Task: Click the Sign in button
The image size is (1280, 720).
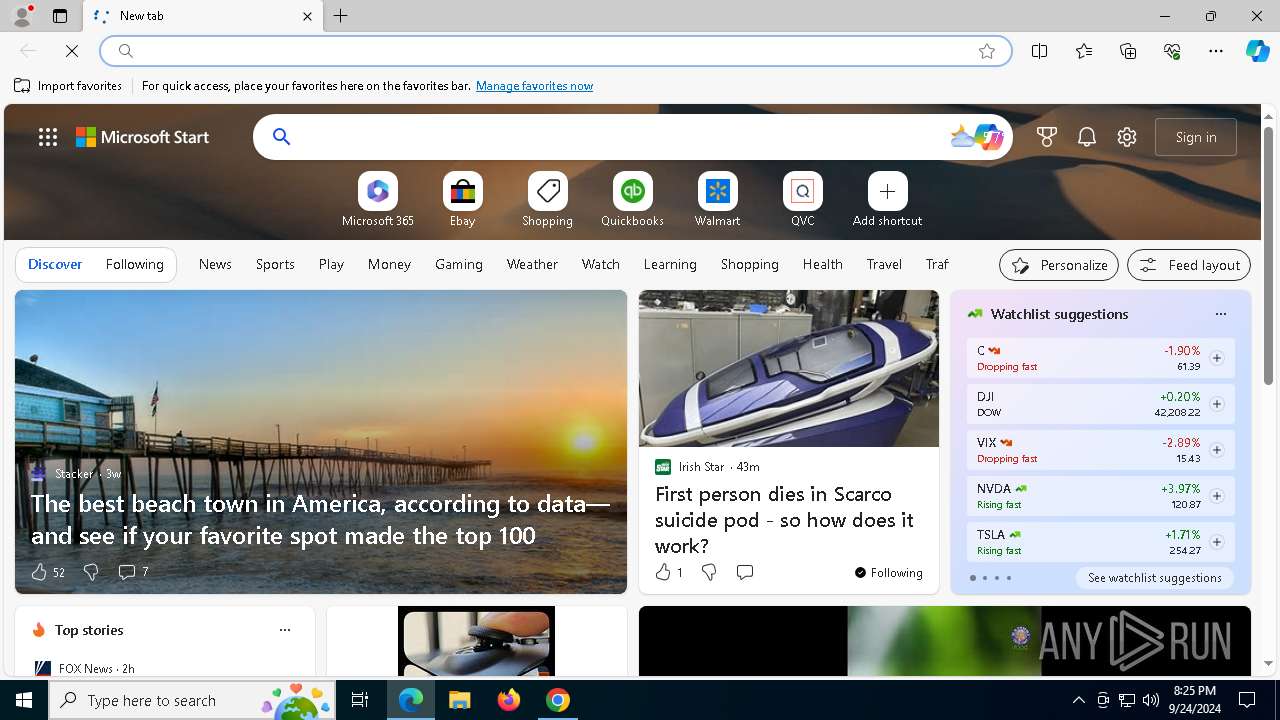Action: (x=1196, y=137)
